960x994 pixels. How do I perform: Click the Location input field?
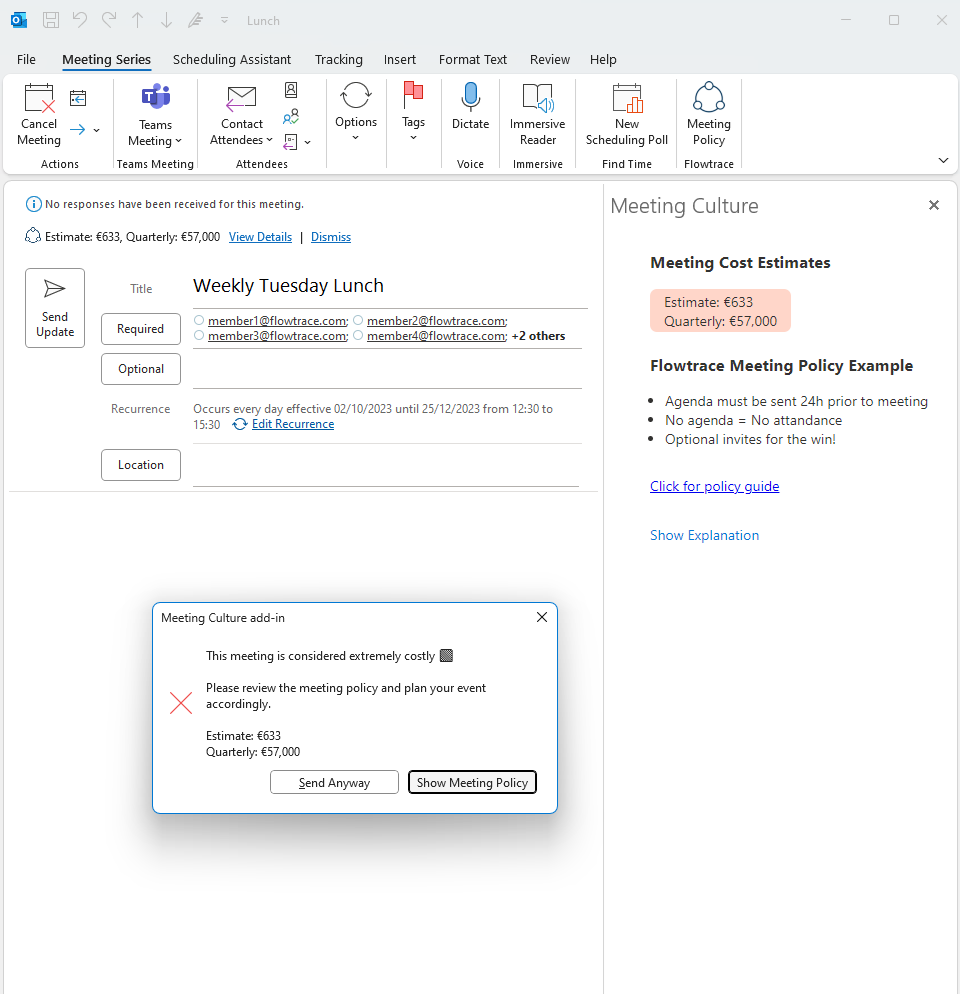(386, 467)
